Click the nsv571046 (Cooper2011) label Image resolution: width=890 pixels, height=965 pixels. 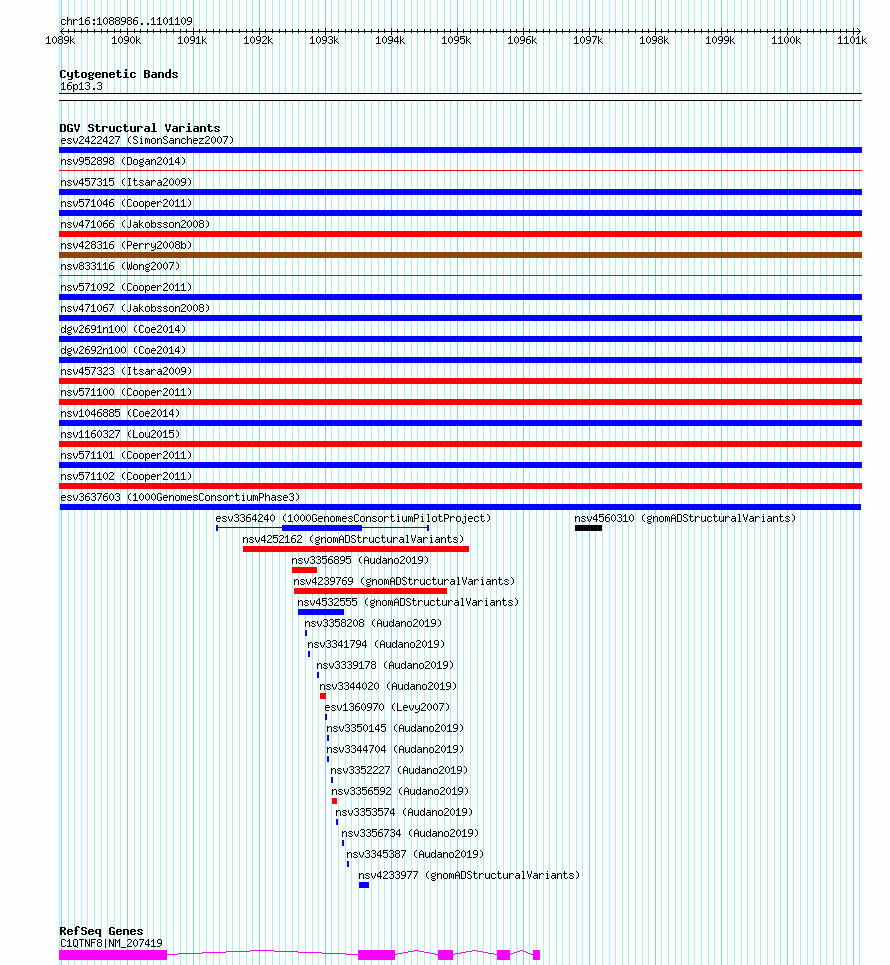click(x=126, y=203)
